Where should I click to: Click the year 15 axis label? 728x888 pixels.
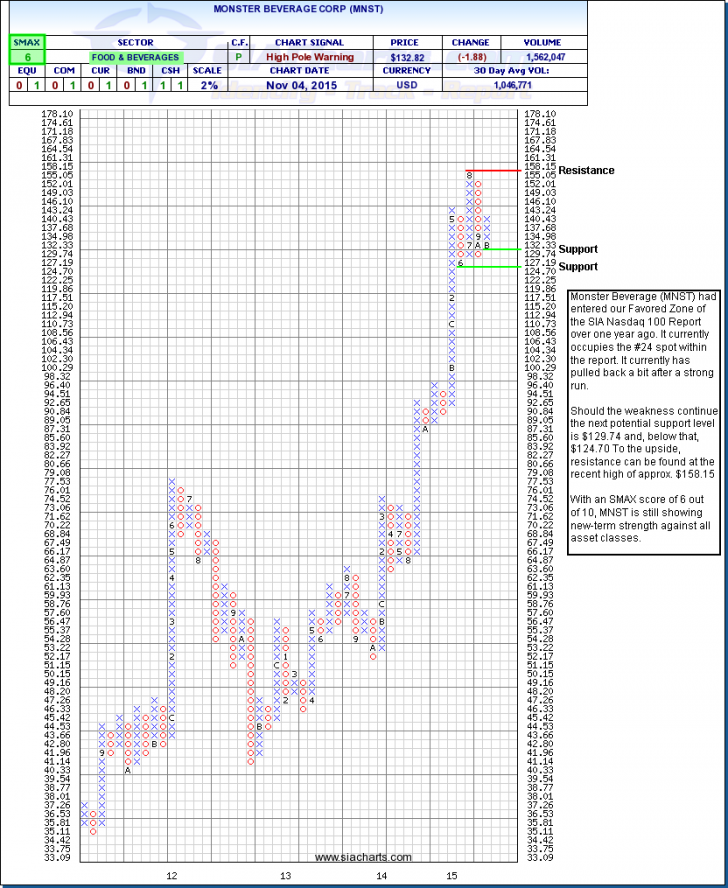[x=452, y=876]
